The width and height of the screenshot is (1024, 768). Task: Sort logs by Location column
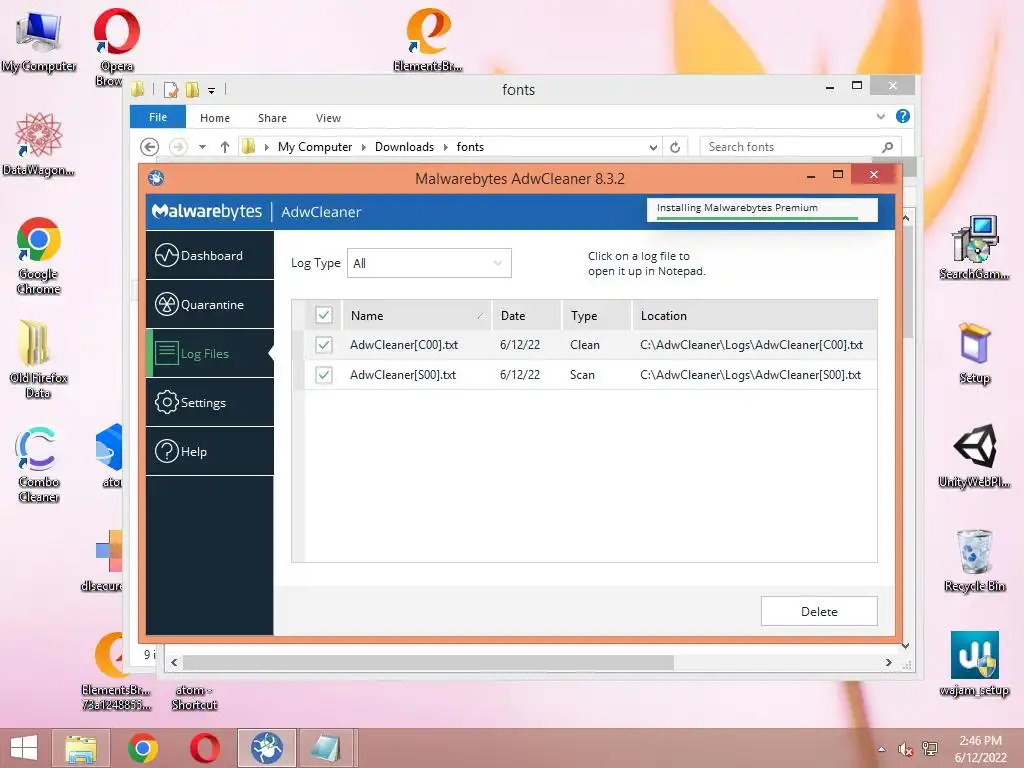755,315
